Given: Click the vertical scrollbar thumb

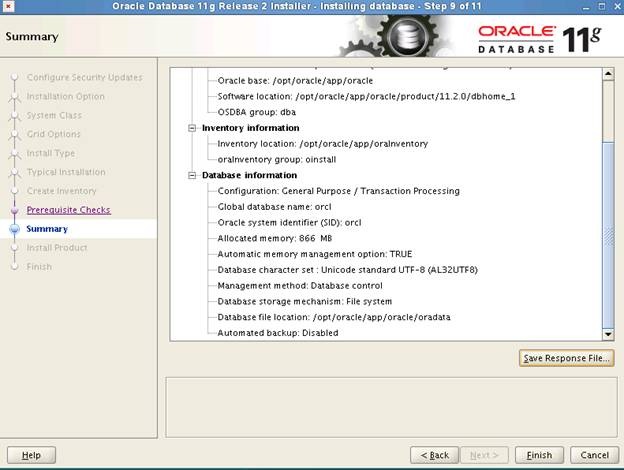Looking at the screenshot, I should coord(608,235).
